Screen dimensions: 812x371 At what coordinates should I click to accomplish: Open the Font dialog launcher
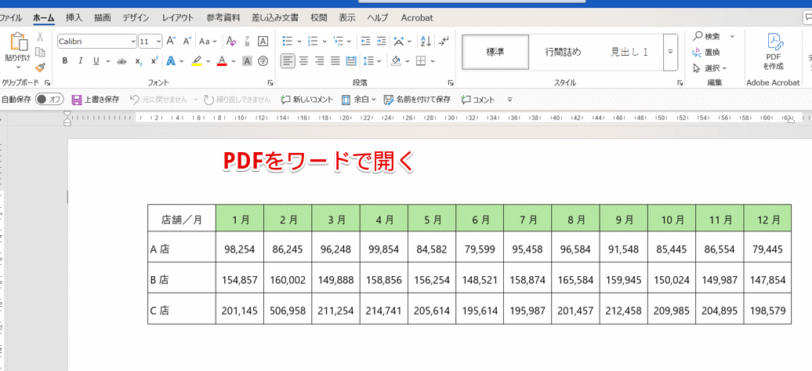[270, 83]
